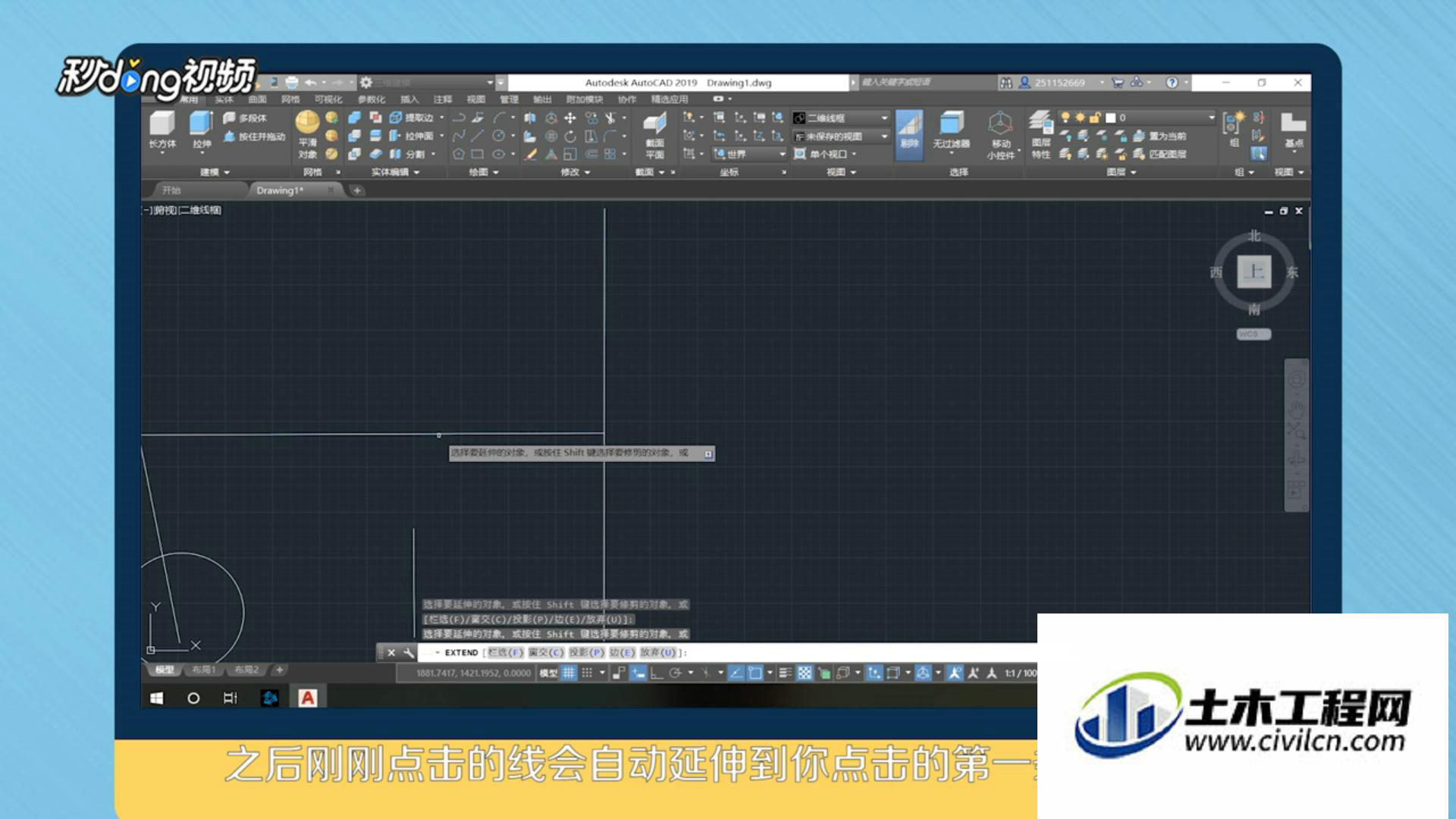Click the 拉伸面 extrude faces tool

coord(412,136)
